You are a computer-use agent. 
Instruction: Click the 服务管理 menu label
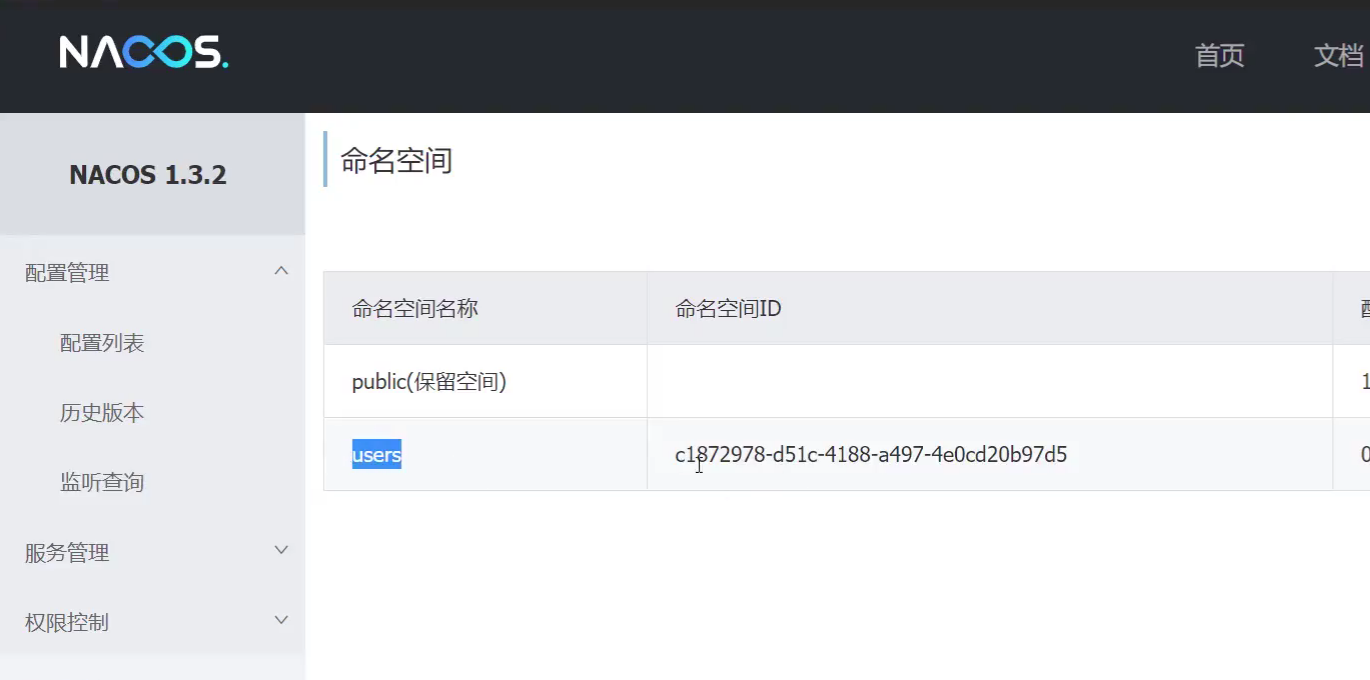click(67, 553)
